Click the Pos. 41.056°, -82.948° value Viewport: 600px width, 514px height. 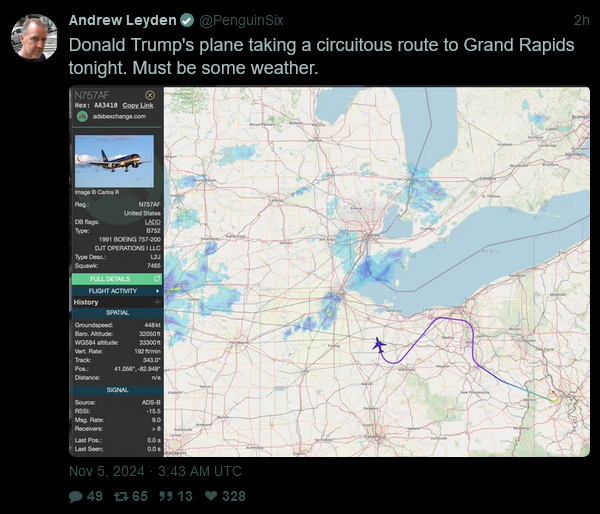pyautogui.click(x=137, y=369)
